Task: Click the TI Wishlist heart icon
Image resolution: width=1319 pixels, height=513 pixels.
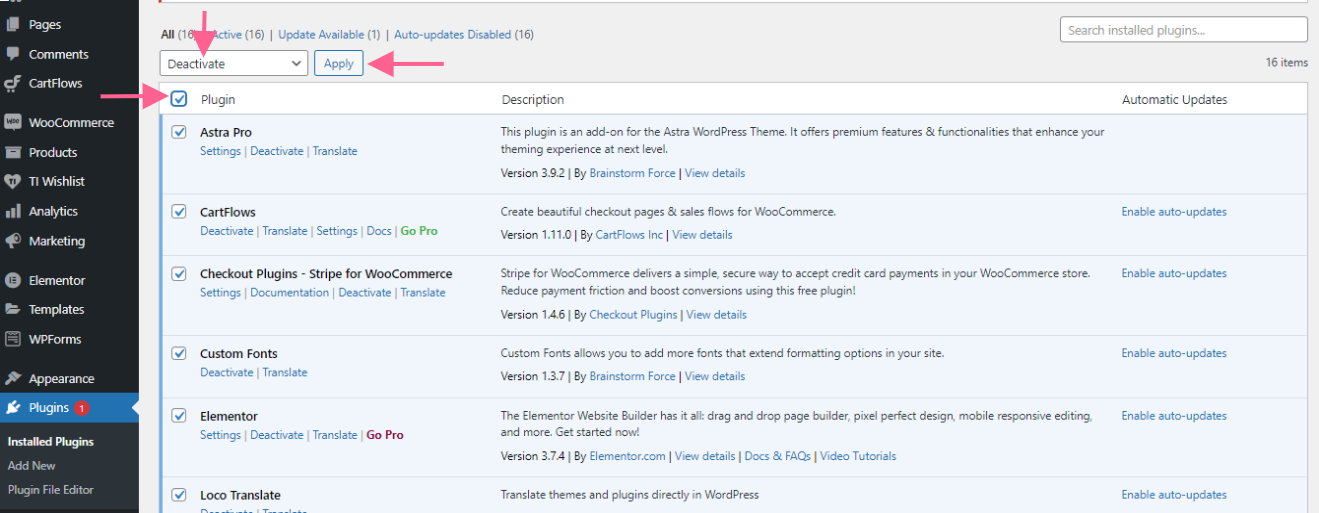Action: coord(12,181)
